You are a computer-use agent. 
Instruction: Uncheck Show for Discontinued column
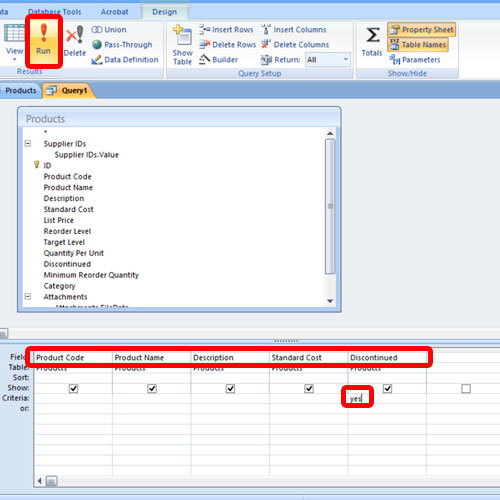coord(387,388)
